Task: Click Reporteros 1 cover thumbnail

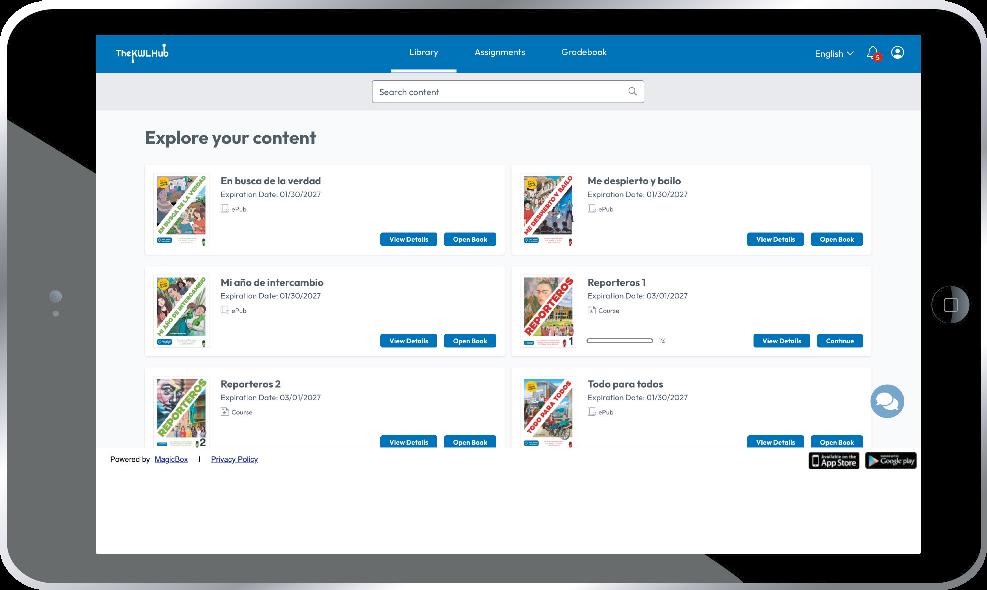Action: coord(548,312)
